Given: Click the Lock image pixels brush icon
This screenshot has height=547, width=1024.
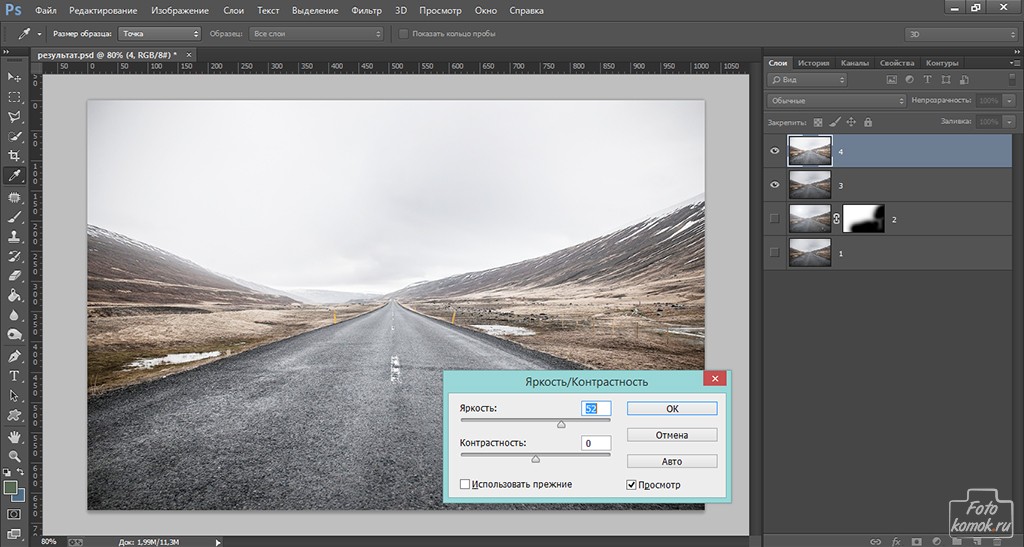Looking at the screenshot, I should (835, 122).
